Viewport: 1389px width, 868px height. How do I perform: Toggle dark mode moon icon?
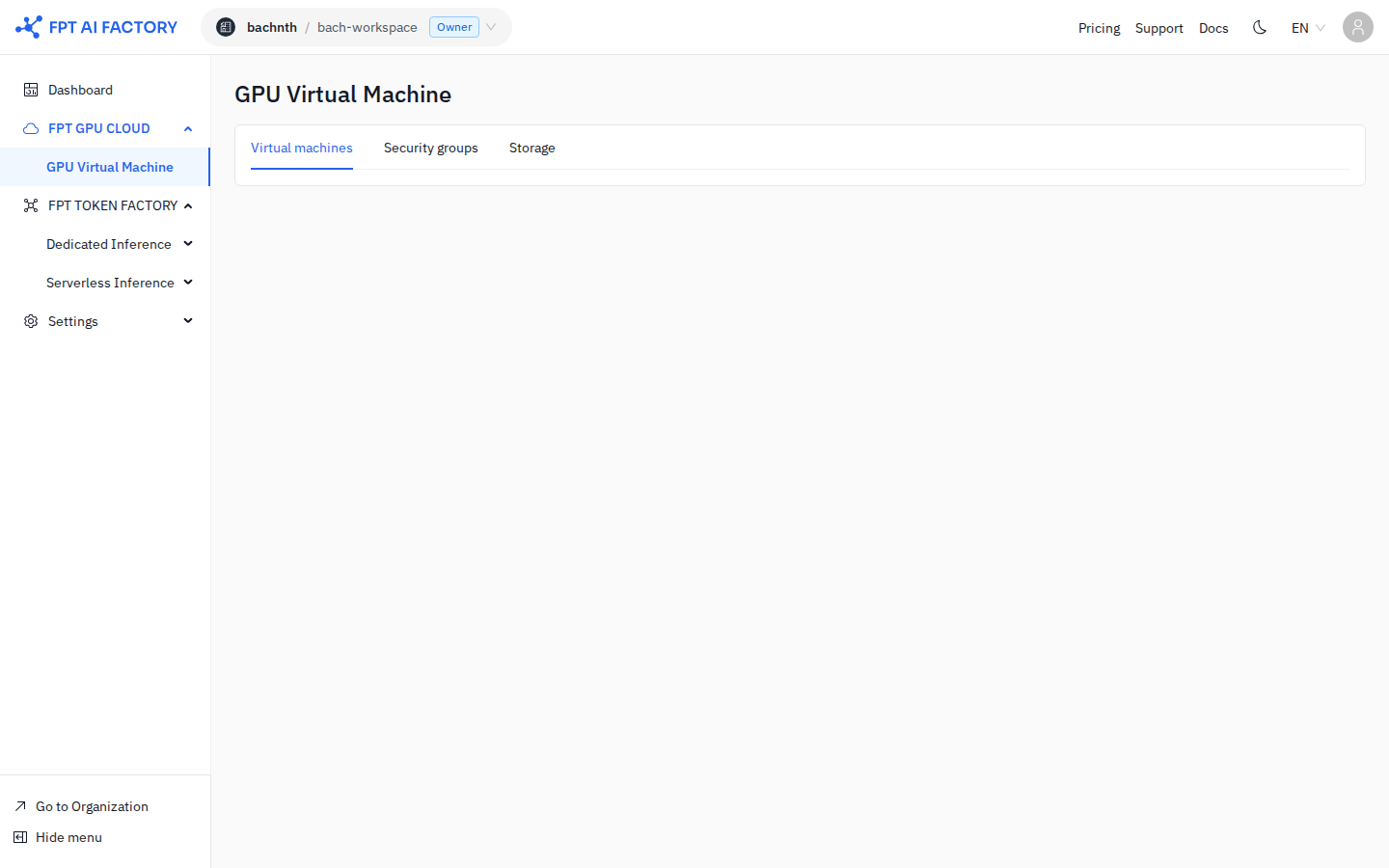point(1260,27)
